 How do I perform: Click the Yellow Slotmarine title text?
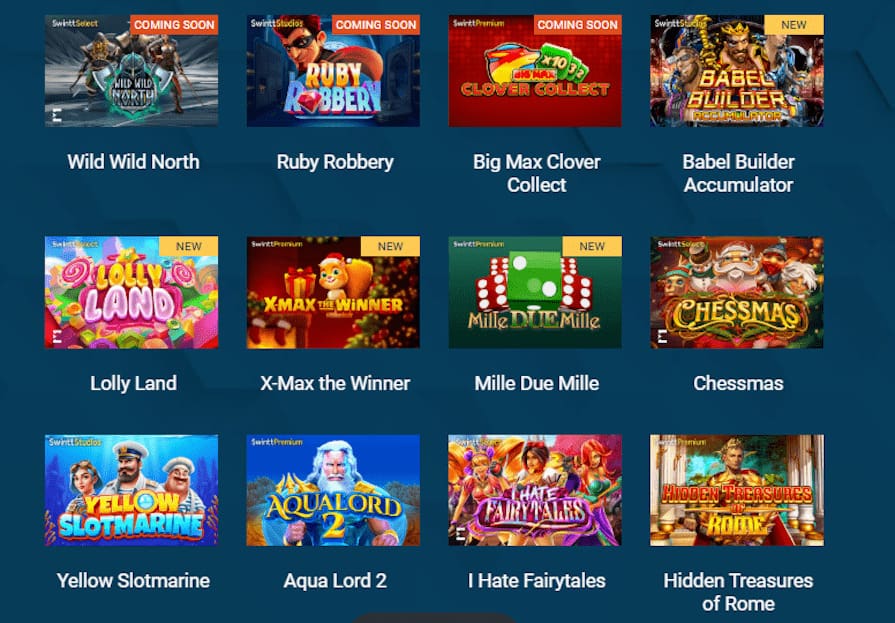[x=134, y=581]
